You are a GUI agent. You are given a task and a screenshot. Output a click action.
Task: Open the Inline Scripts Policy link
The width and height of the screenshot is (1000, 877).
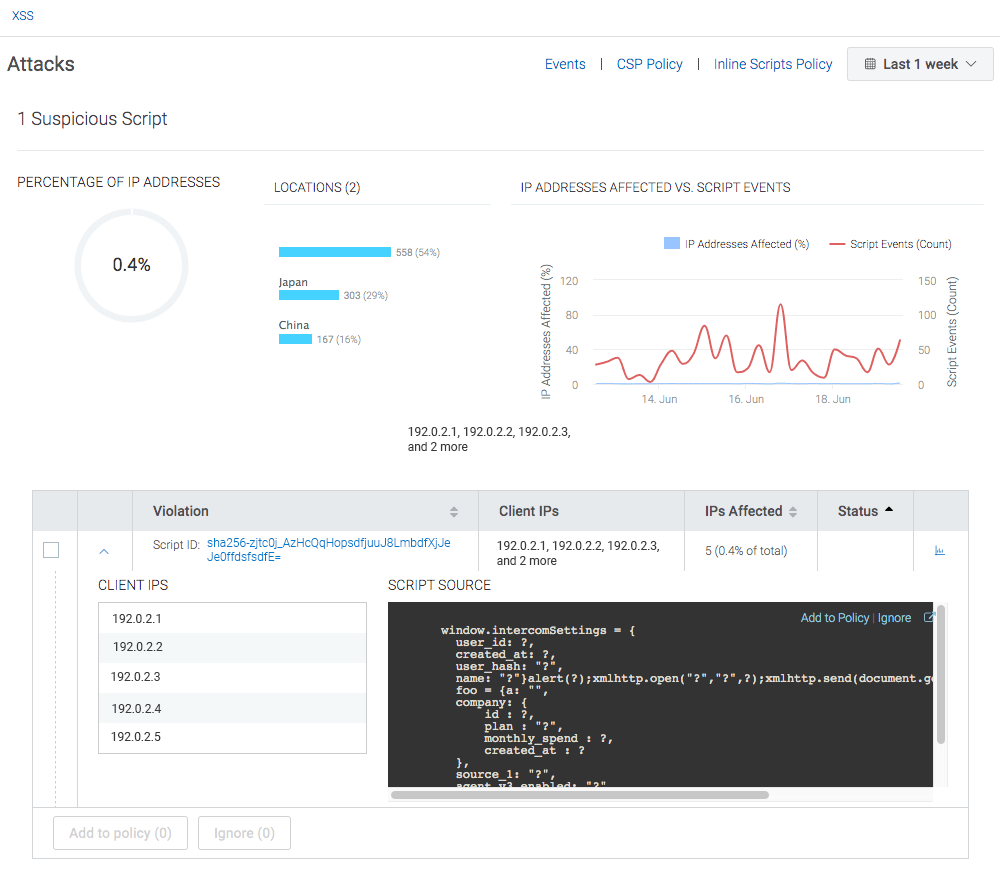click(773, 64)
